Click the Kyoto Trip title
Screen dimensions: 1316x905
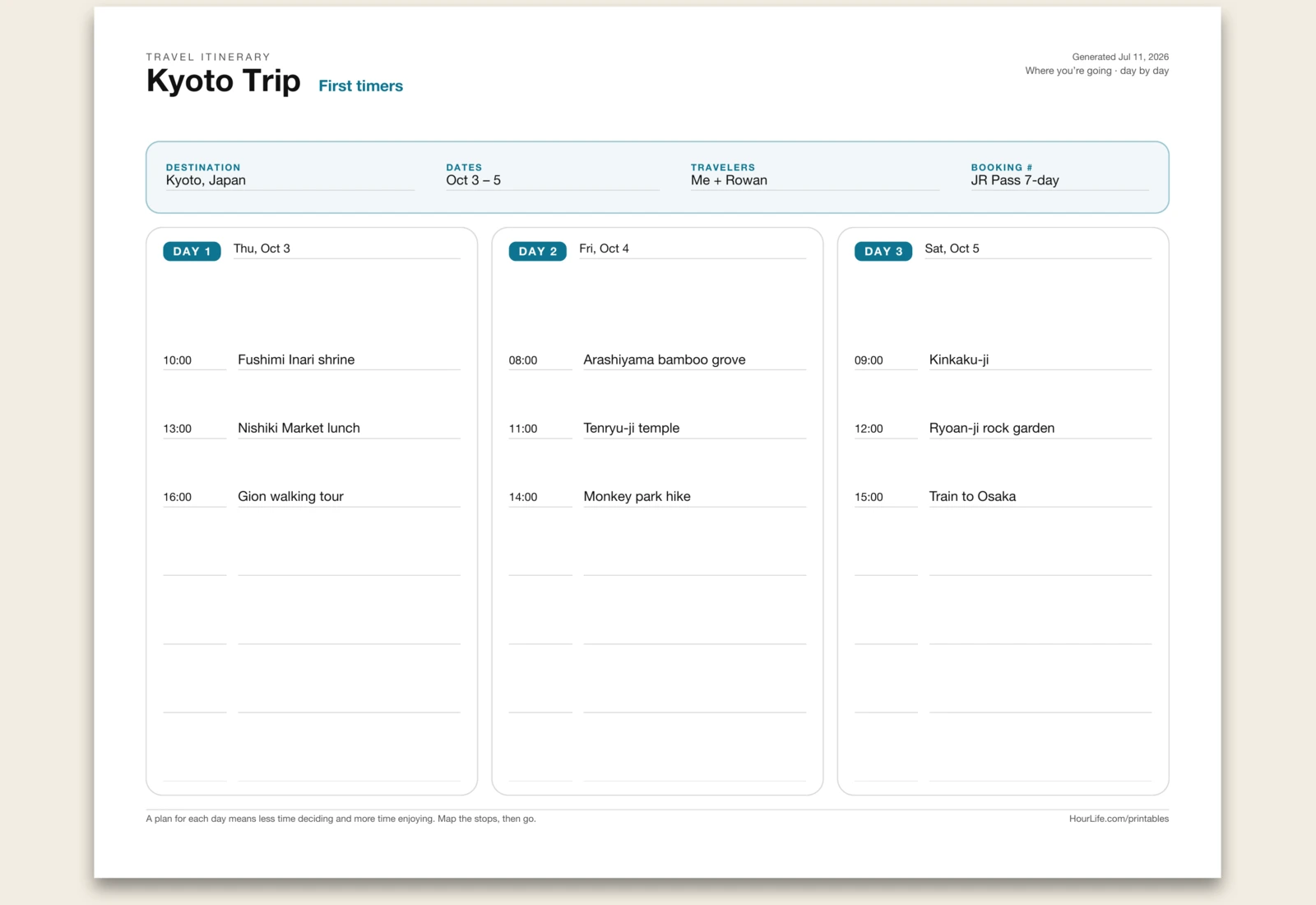click(x=223, y=81)
